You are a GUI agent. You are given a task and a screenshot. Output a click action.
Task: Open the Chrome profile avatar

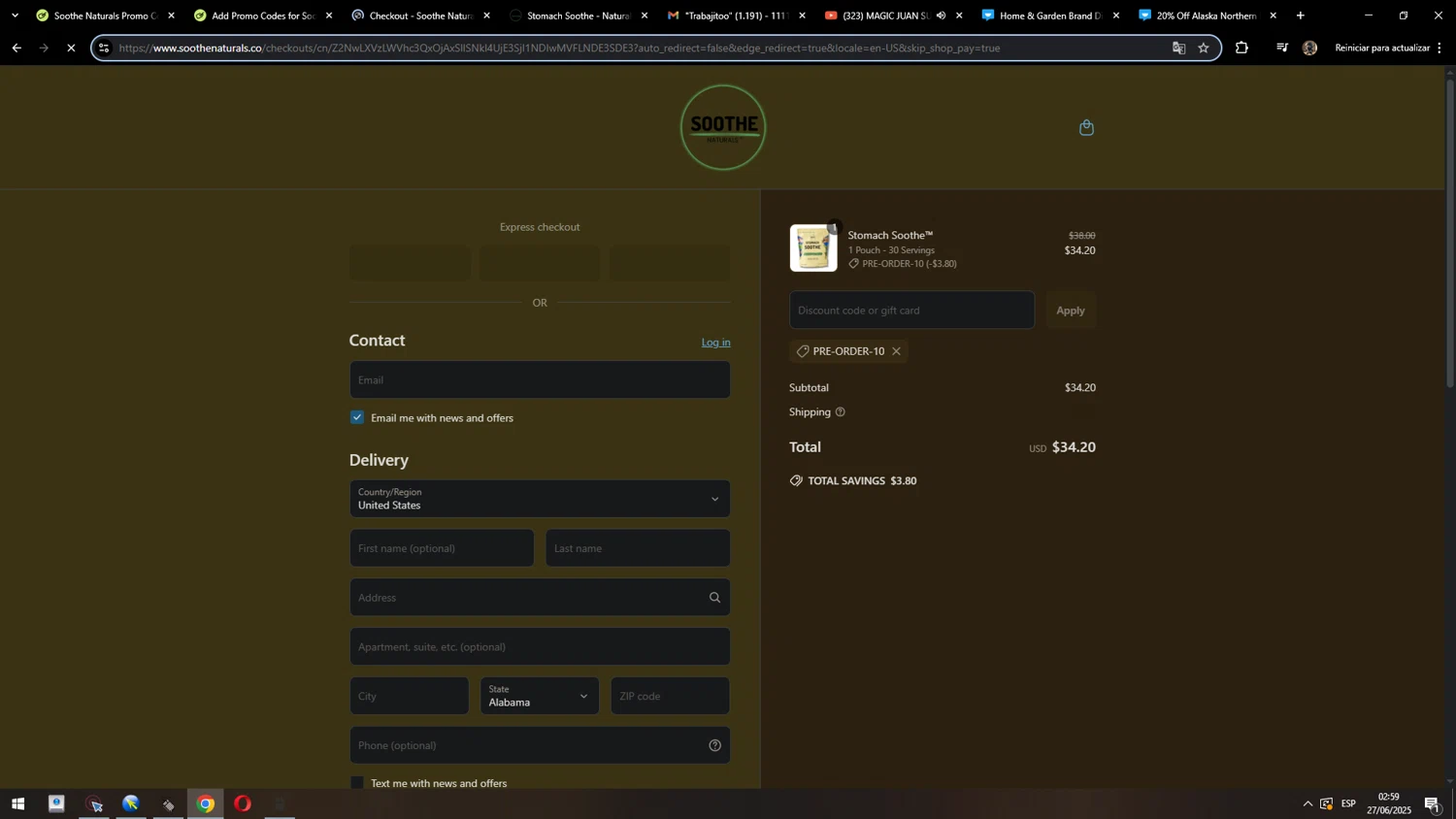(x=1309, y=48)
